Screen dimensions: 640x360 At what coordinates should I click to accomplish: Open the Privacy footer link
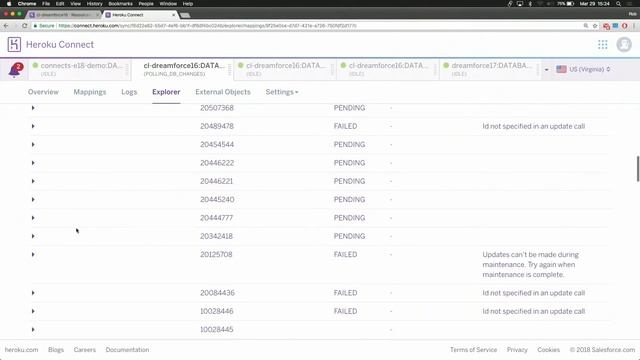coord(517,350)
